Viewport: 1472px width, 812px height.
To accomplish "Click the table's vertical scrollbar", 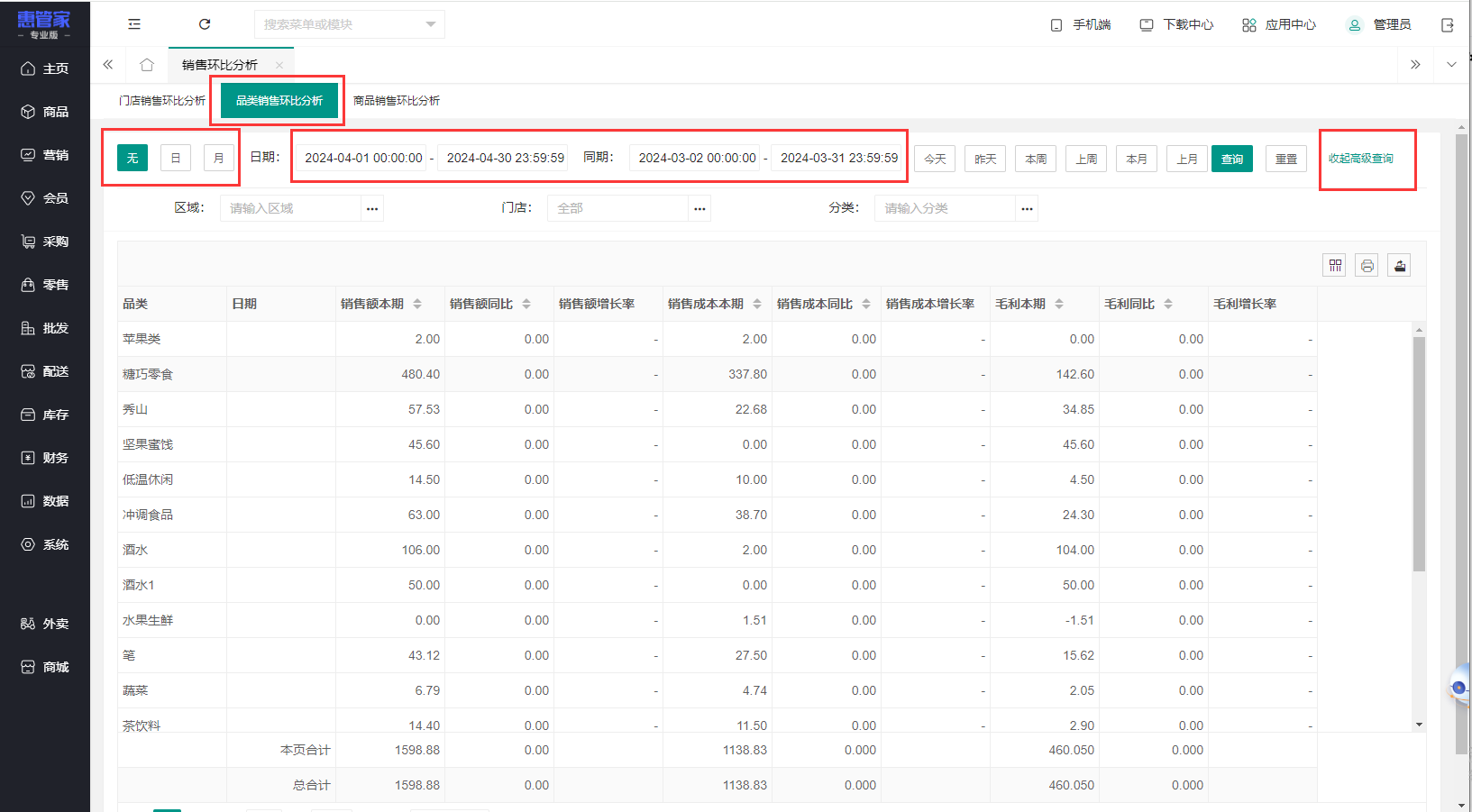I will [x=1419, y=455].
